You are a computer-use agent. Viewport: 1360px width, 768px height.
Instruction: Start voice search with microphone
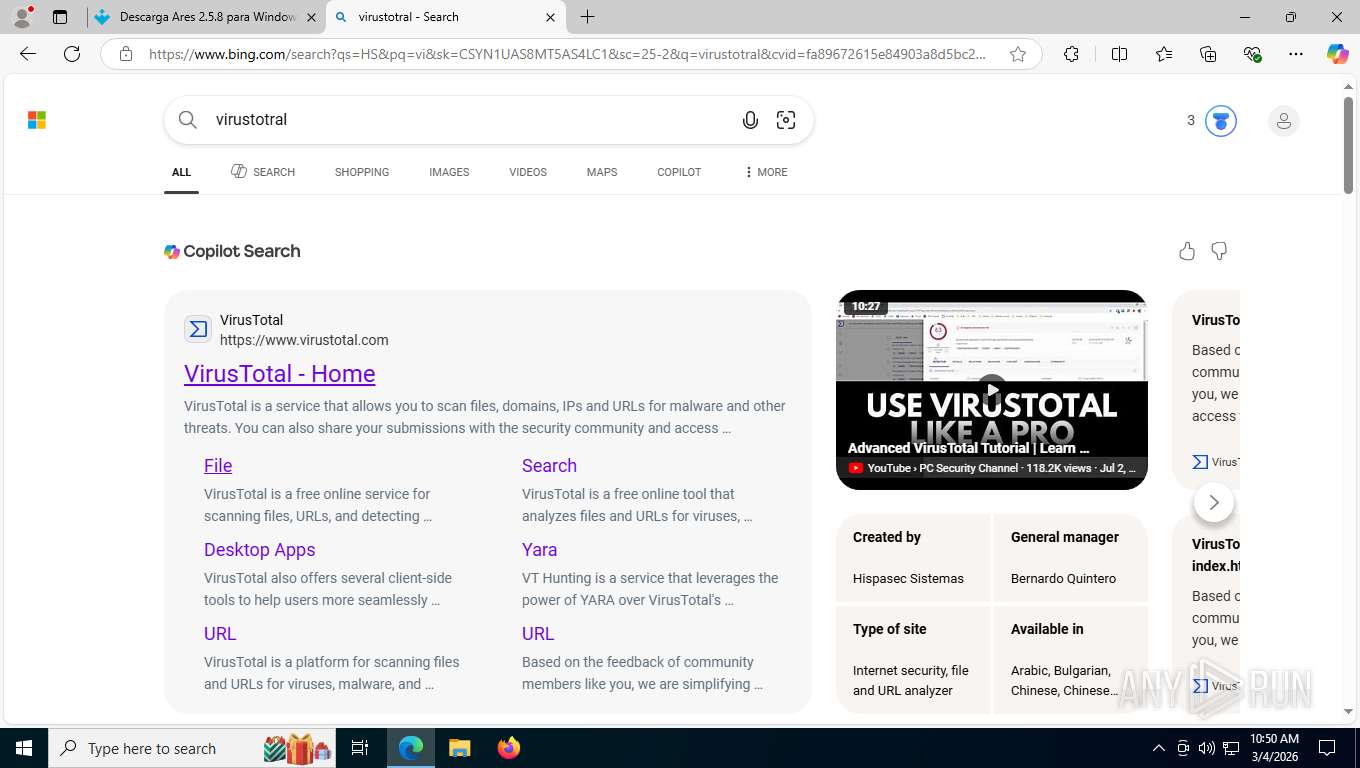coord(750,120)
